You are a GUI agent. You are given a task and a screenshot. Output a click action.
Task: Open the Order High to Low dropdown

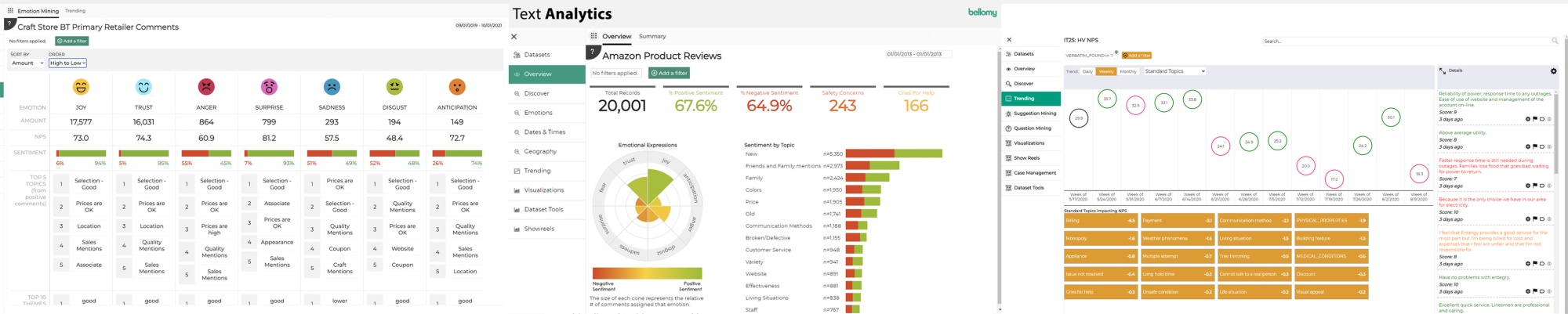tap(67, 63)
